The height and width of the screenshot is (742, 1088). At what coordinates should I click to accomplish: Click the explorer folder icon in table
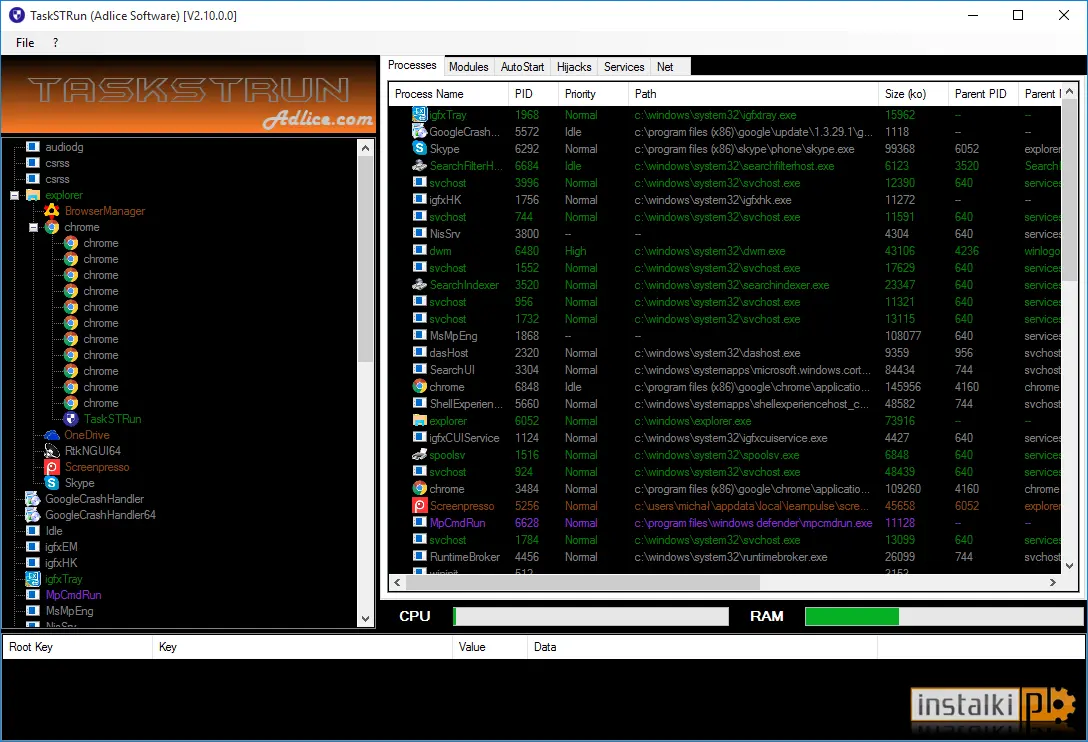click(419, 421)
